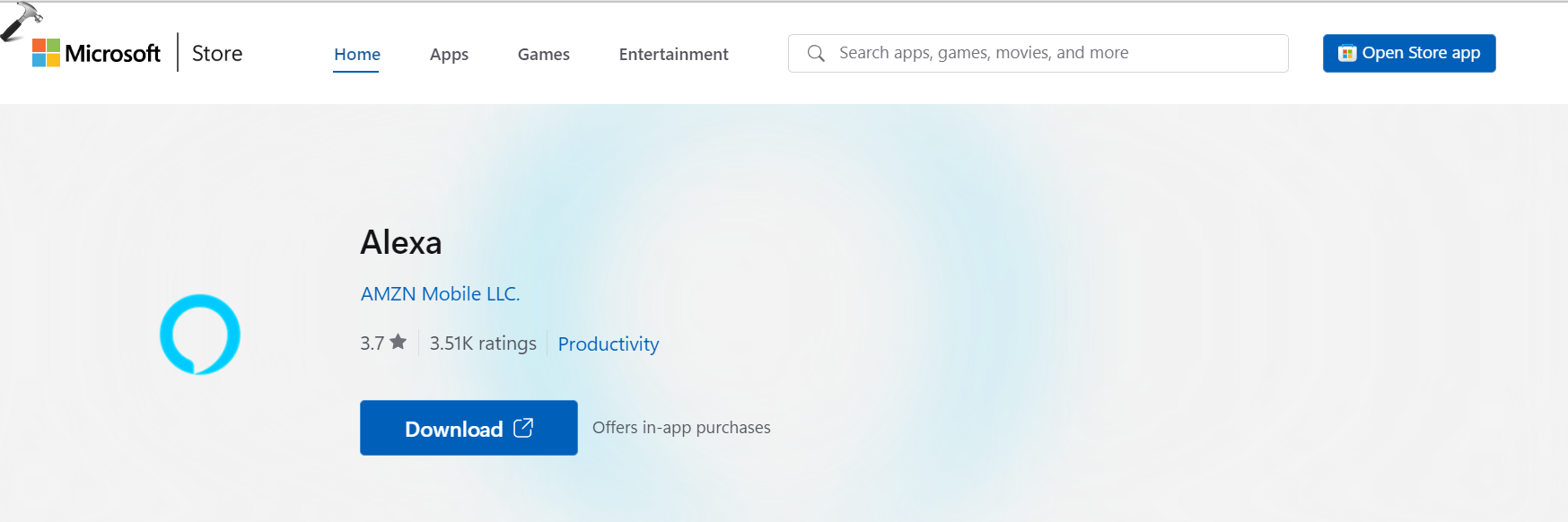The image size is (1568, 522).
Task: Click the 3.51K ratings count
Action: 483,344
